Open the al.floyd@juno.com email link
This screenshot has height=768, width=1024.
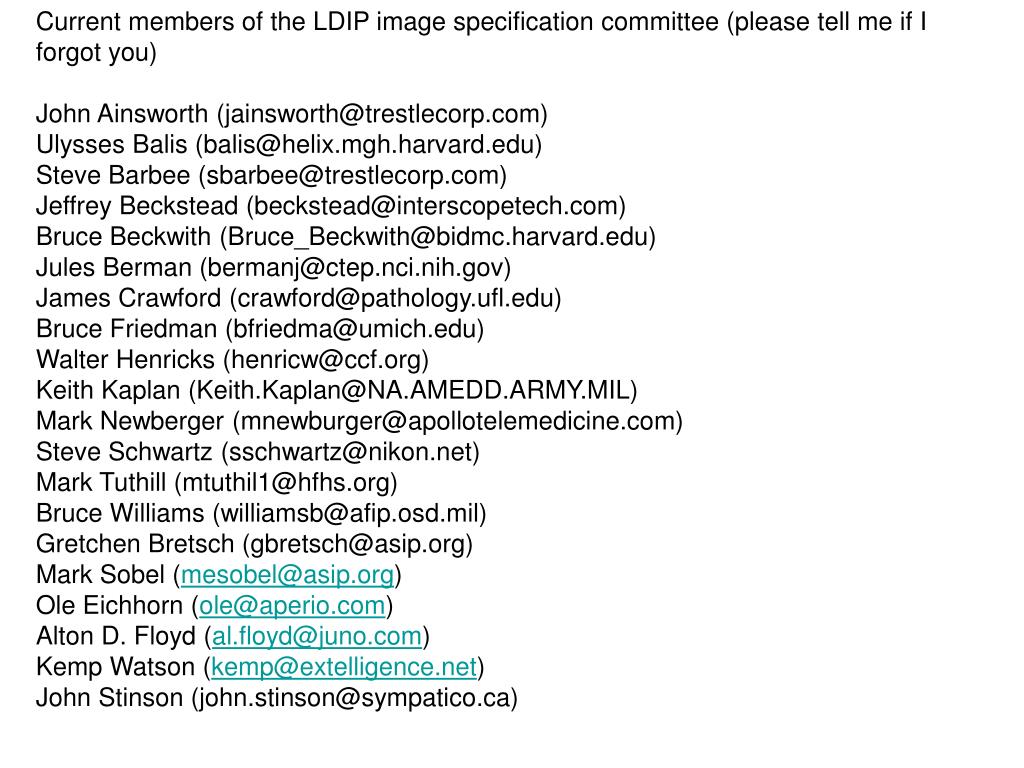coord(317,637)
